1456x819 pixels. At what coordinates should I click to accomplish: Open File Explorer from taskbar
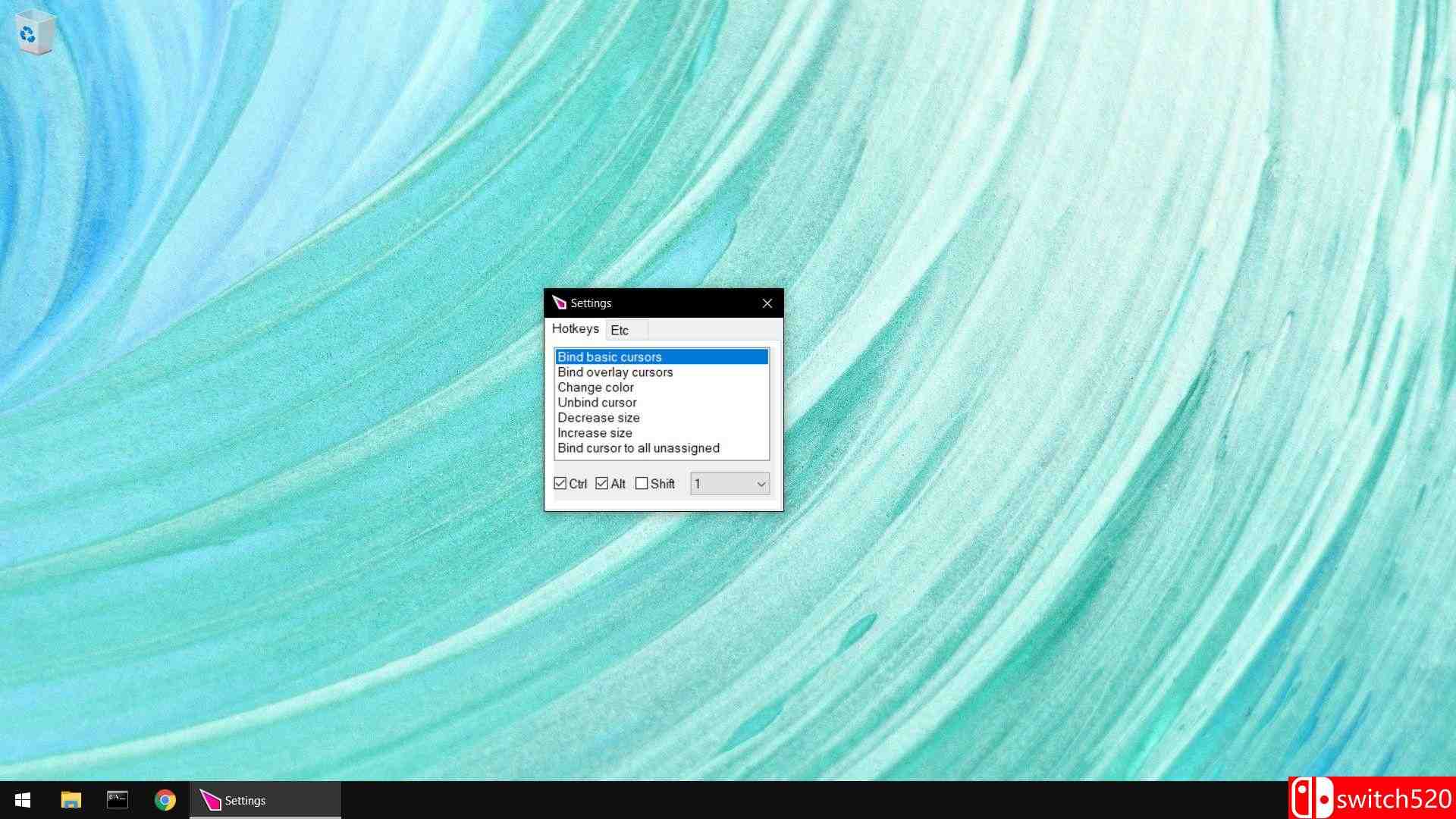point(71,800)
